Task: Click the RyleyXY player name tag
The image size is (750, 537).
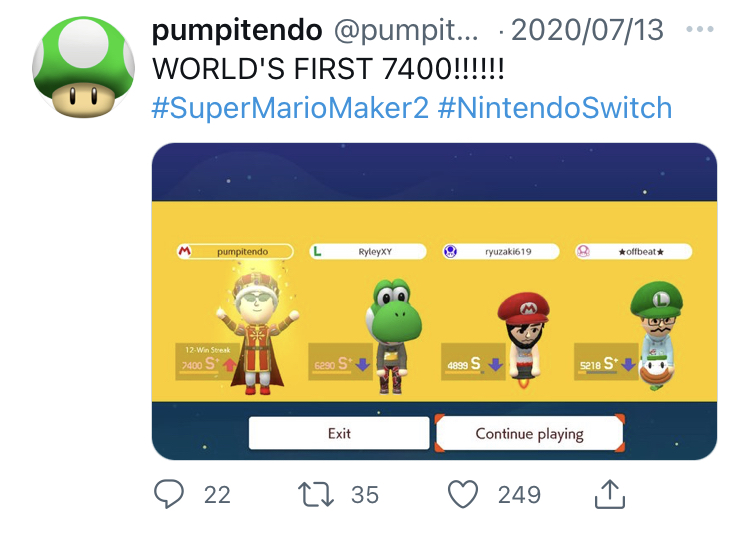Action: click(375, 252)
